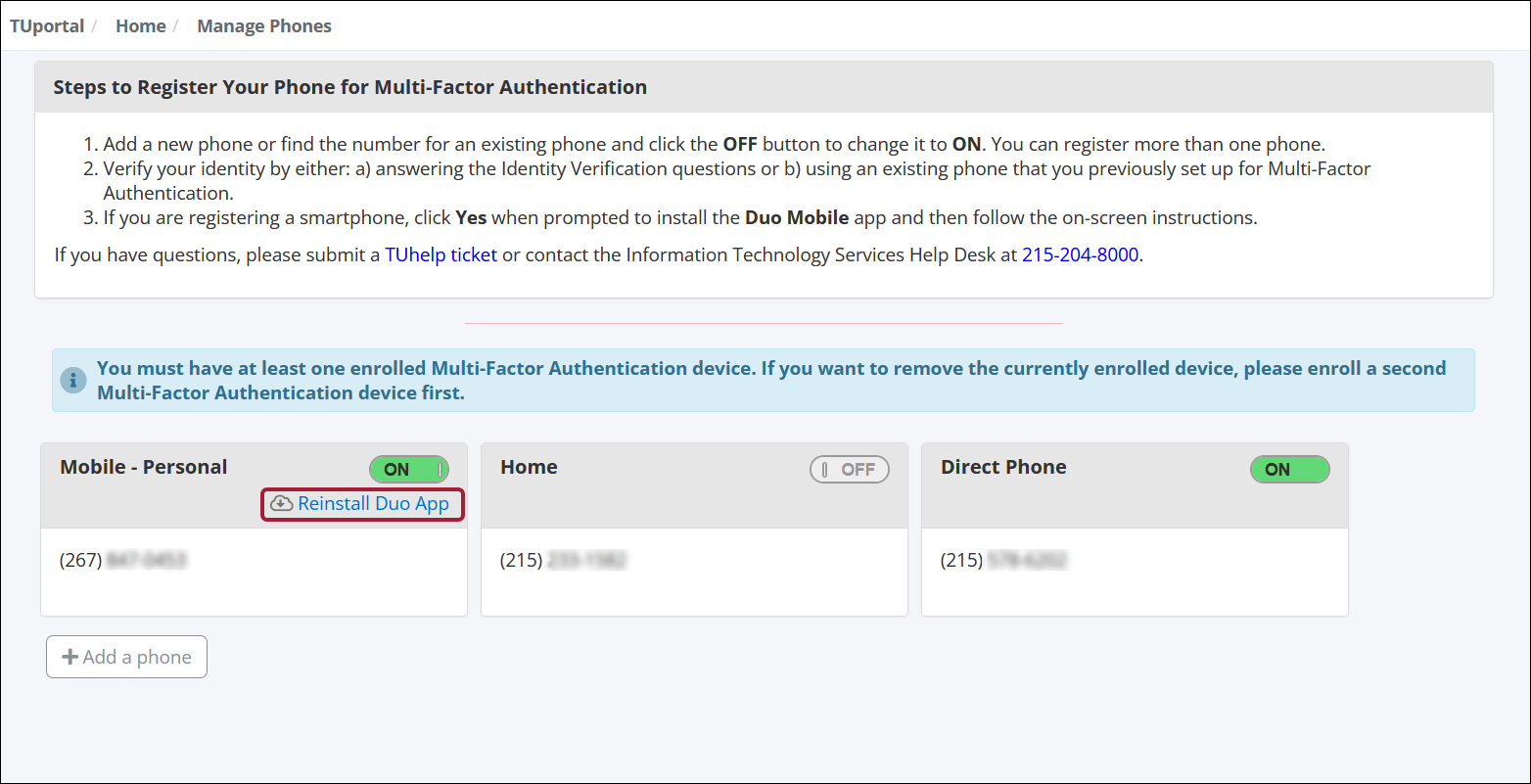Click the Add a phone button

click(x=126, y=656)
